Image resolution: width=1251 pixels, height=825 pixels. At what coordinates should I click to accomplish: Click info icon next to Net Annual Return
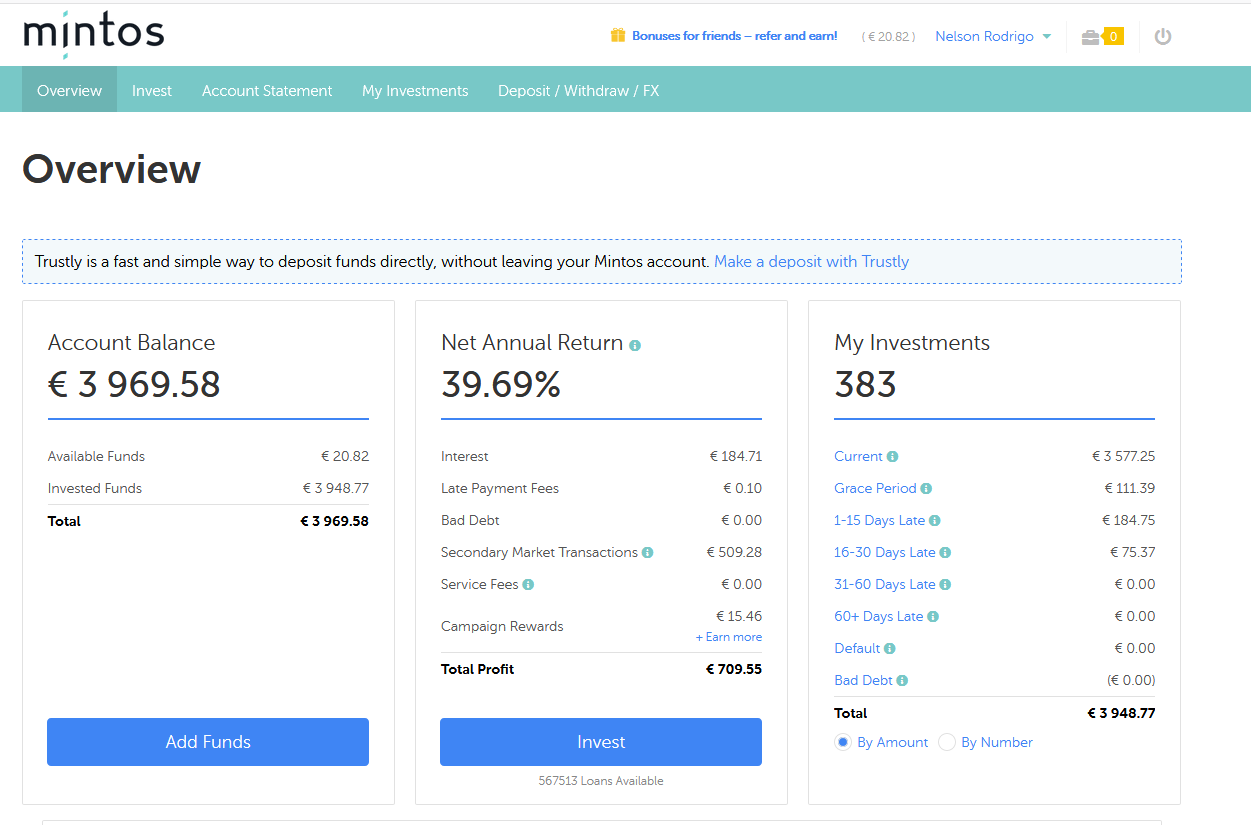point(635,345)
